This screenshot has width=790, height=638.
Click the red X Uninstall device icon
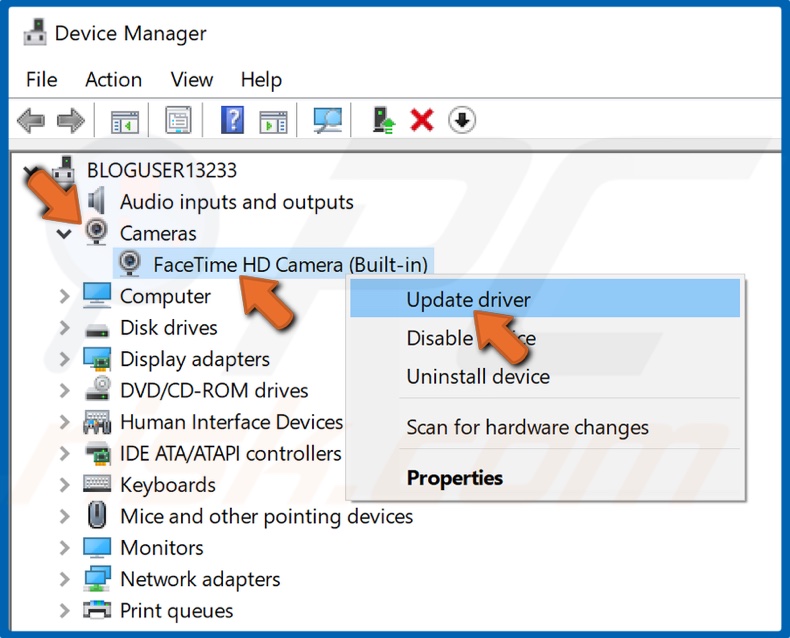click(422, 120)
